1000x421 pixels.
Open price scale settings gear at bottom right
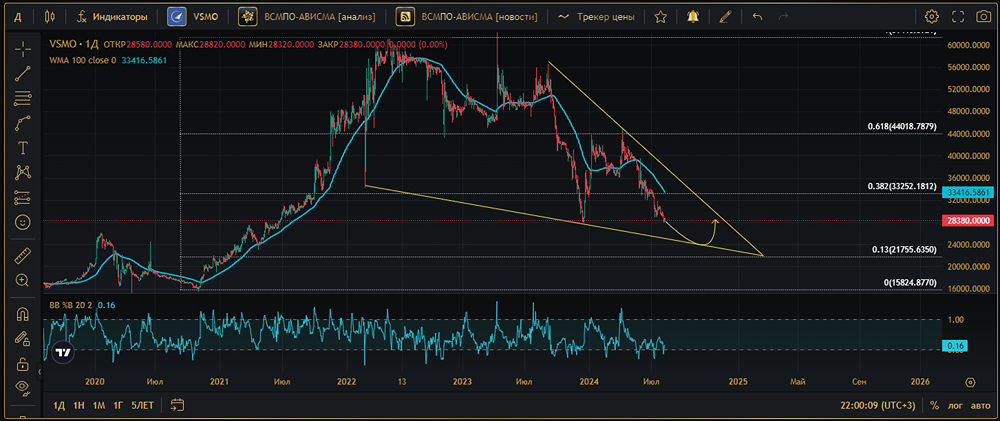pos(970,382)
